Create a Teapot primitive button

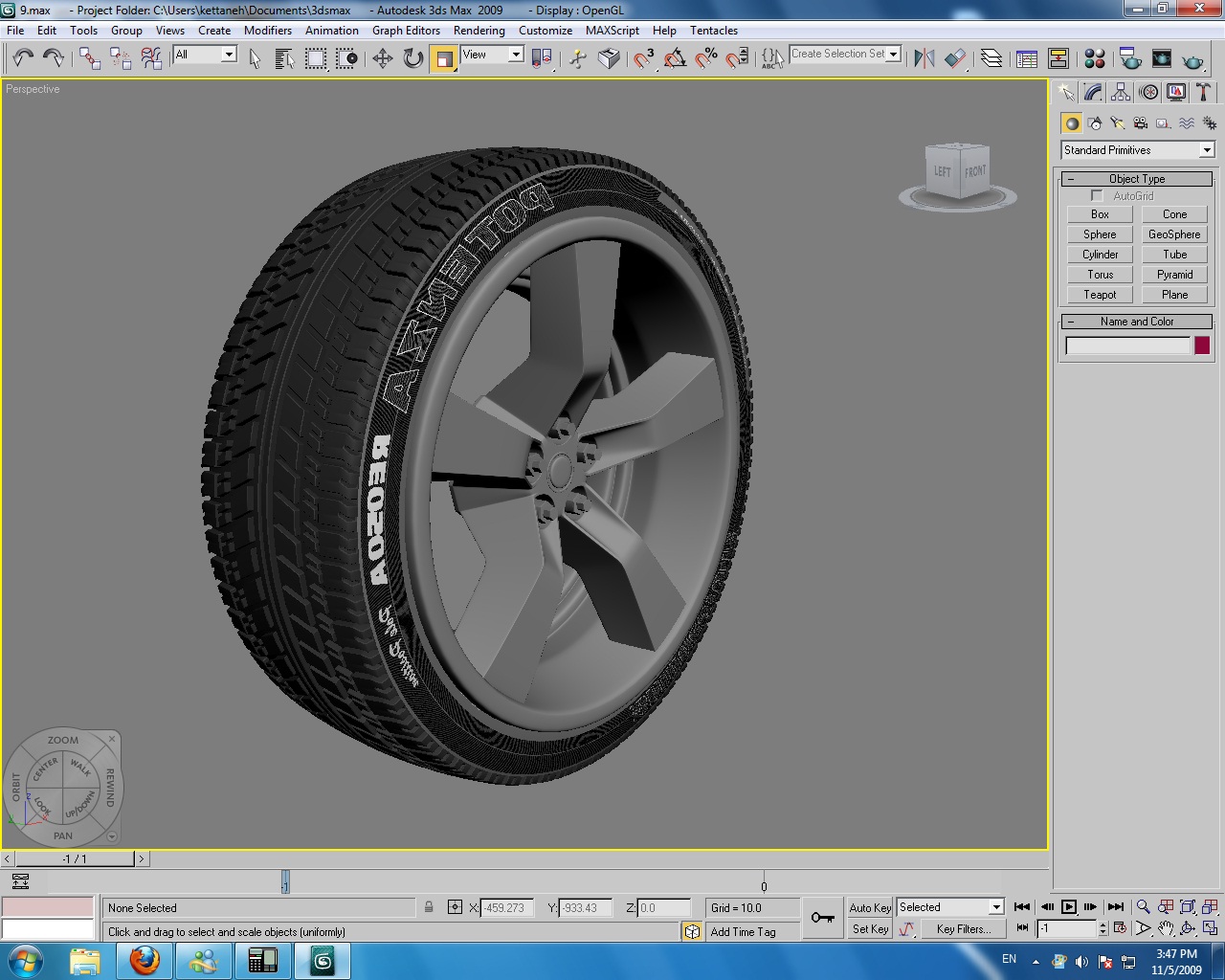[1100, 295]
